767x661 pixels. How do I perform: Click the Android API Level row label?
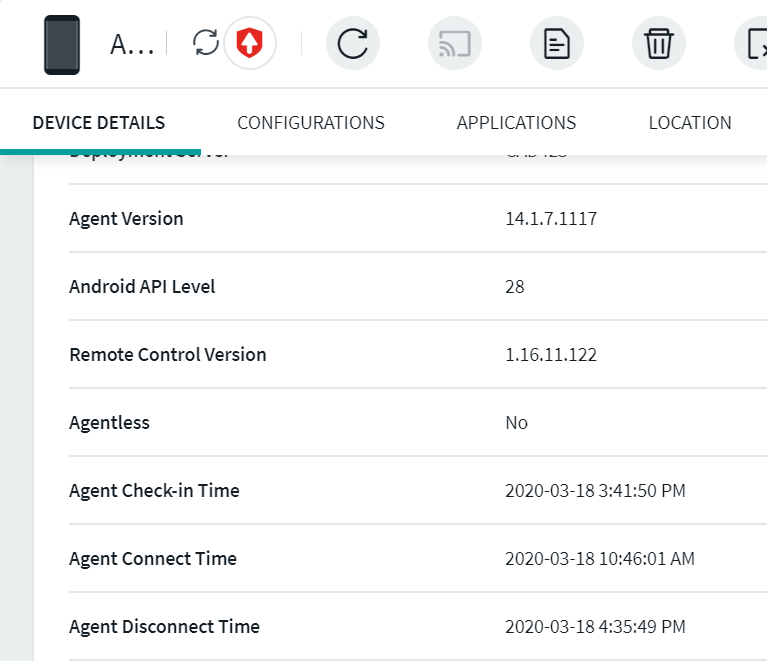point(142,287)
